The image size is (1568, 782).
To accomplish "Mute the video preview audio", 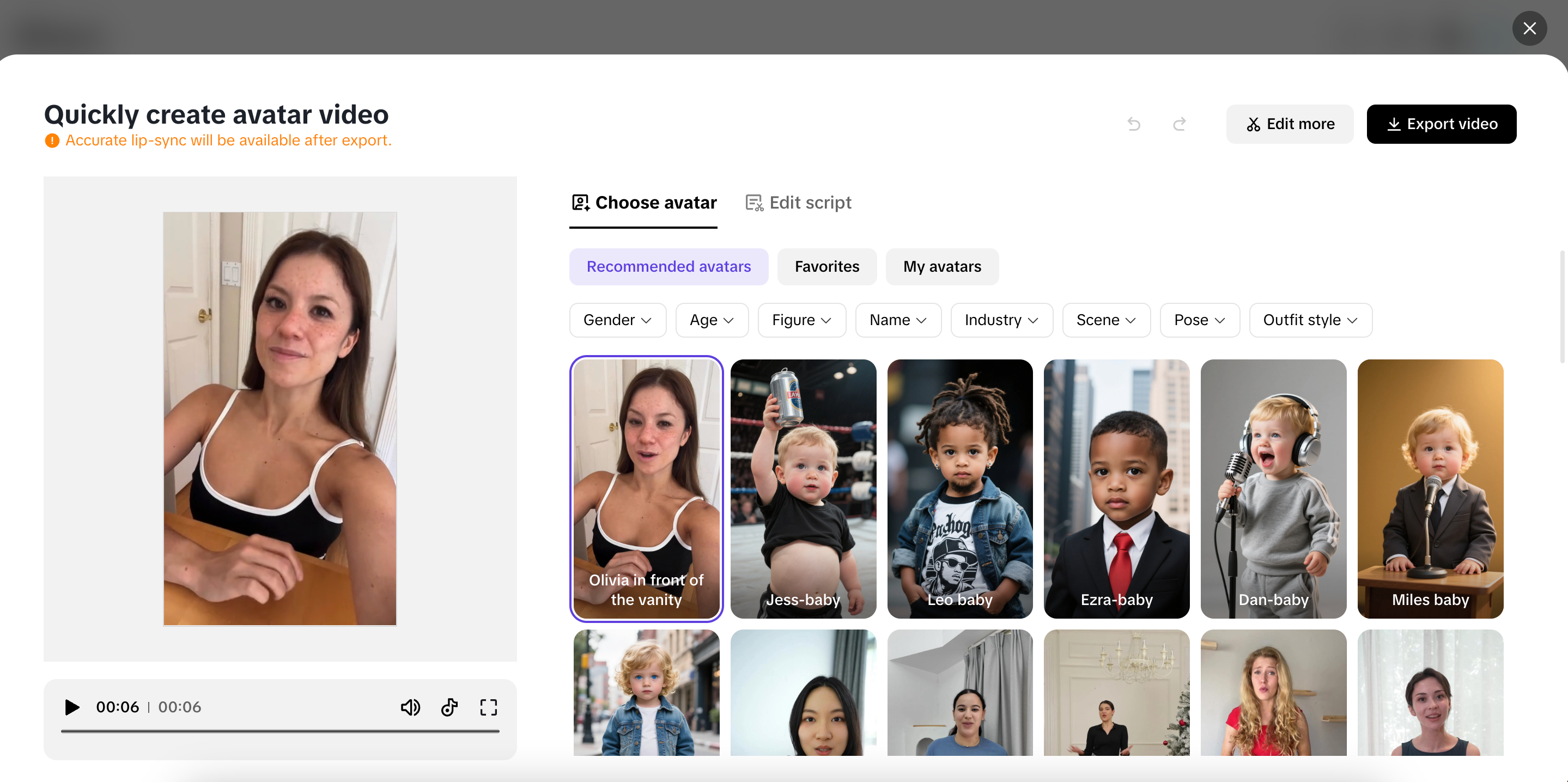I will click(x=410, y=707).
